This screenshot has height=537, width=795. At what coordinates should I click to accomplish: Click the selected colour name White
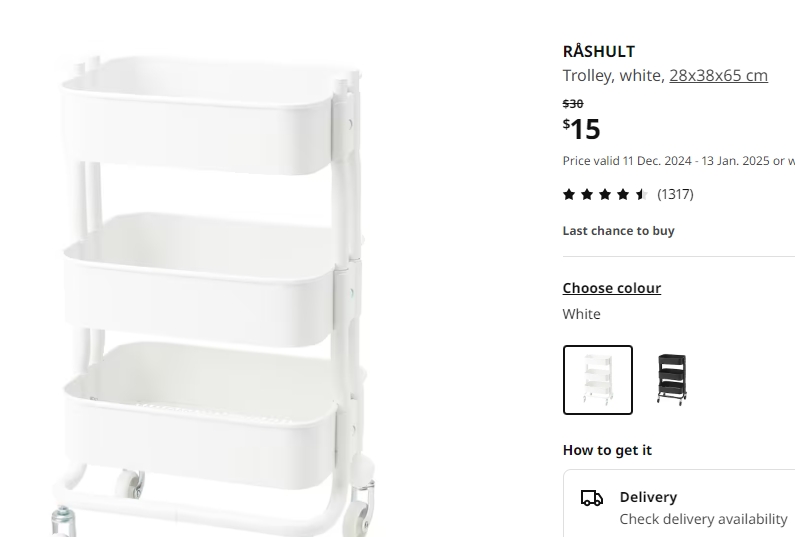(x=582, y=314)
